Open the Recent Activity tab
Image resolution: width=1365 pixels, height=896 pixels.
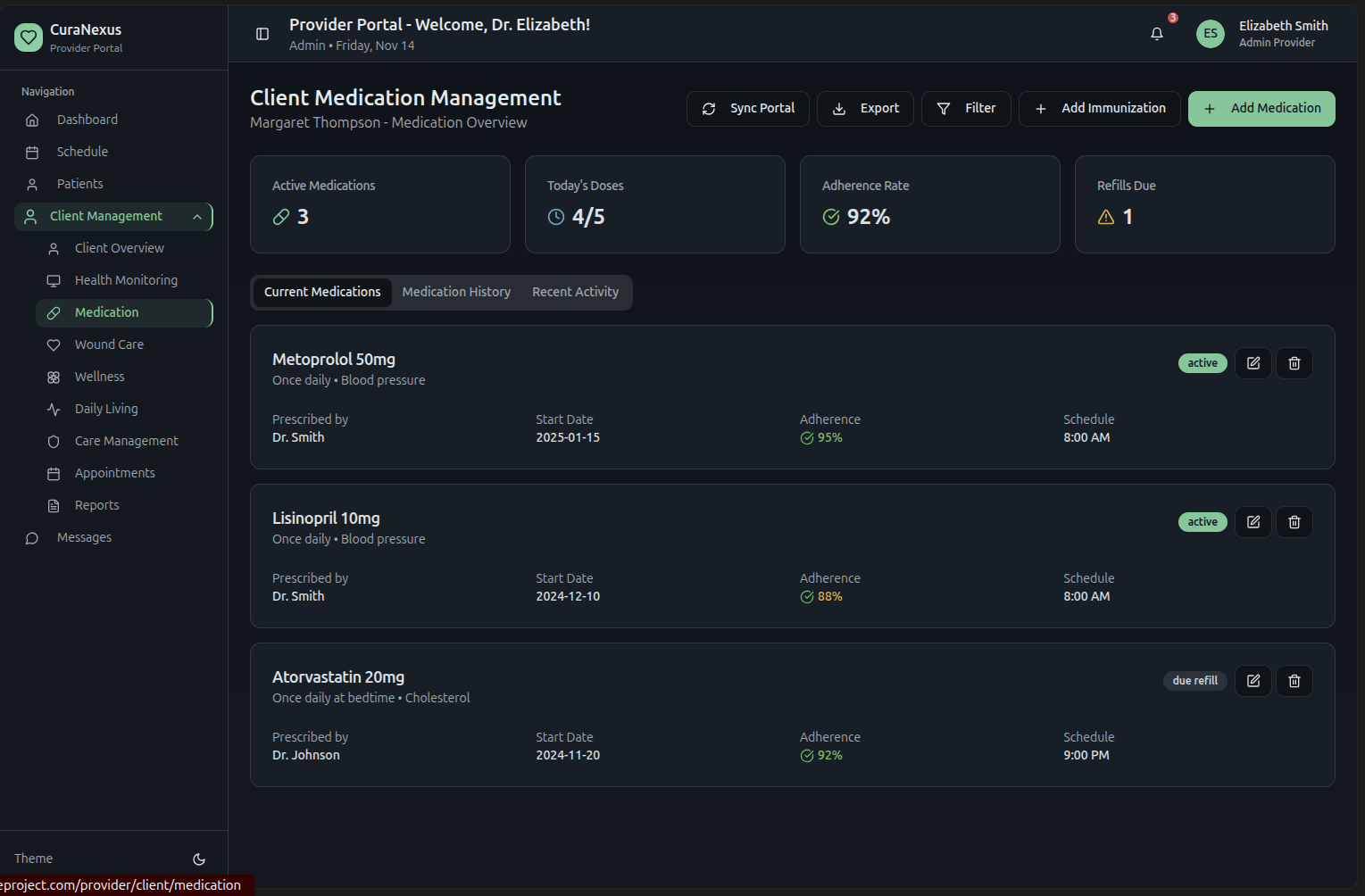(575, 293)
